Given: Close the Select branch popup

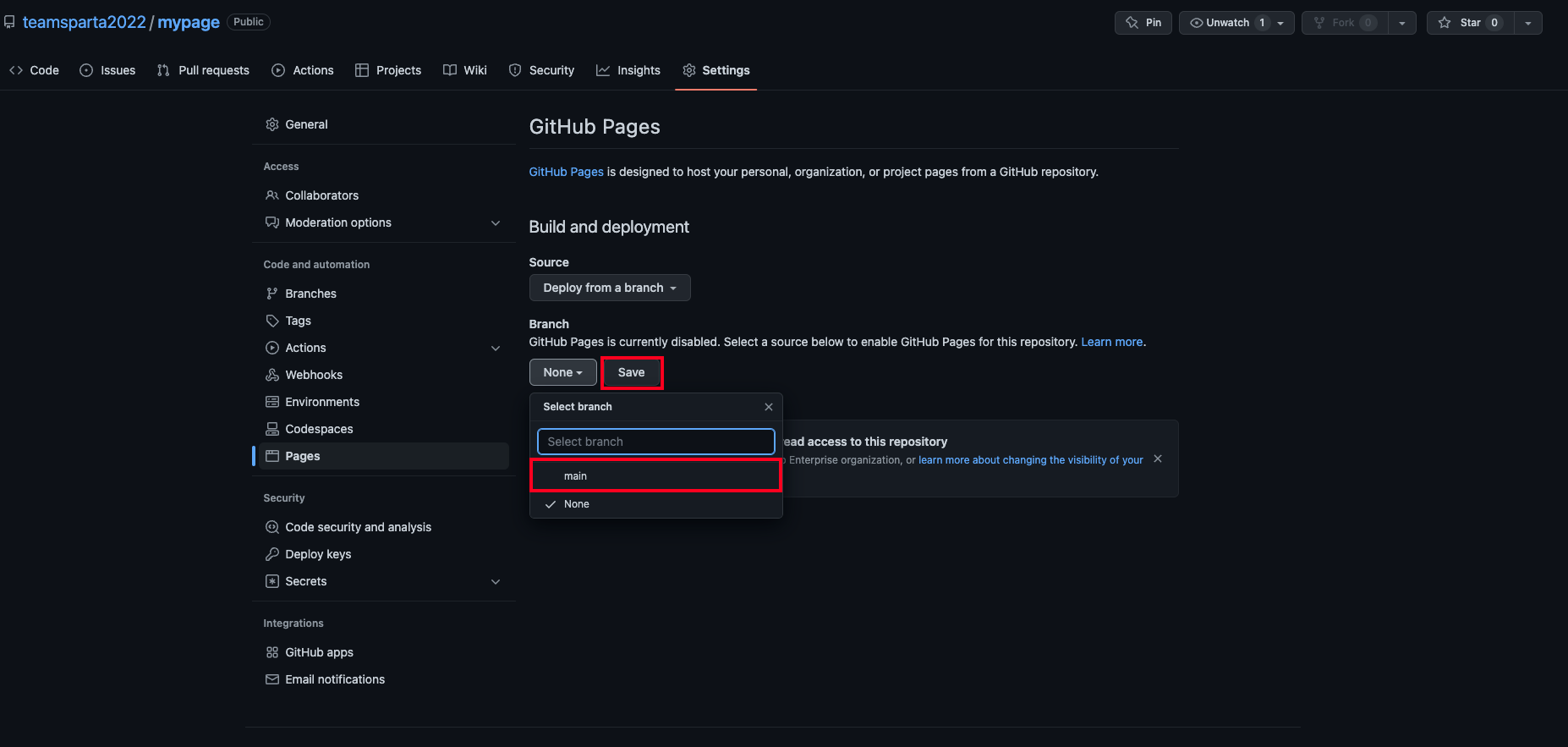Looking at the screenshot, I should [x=769, y=407].
